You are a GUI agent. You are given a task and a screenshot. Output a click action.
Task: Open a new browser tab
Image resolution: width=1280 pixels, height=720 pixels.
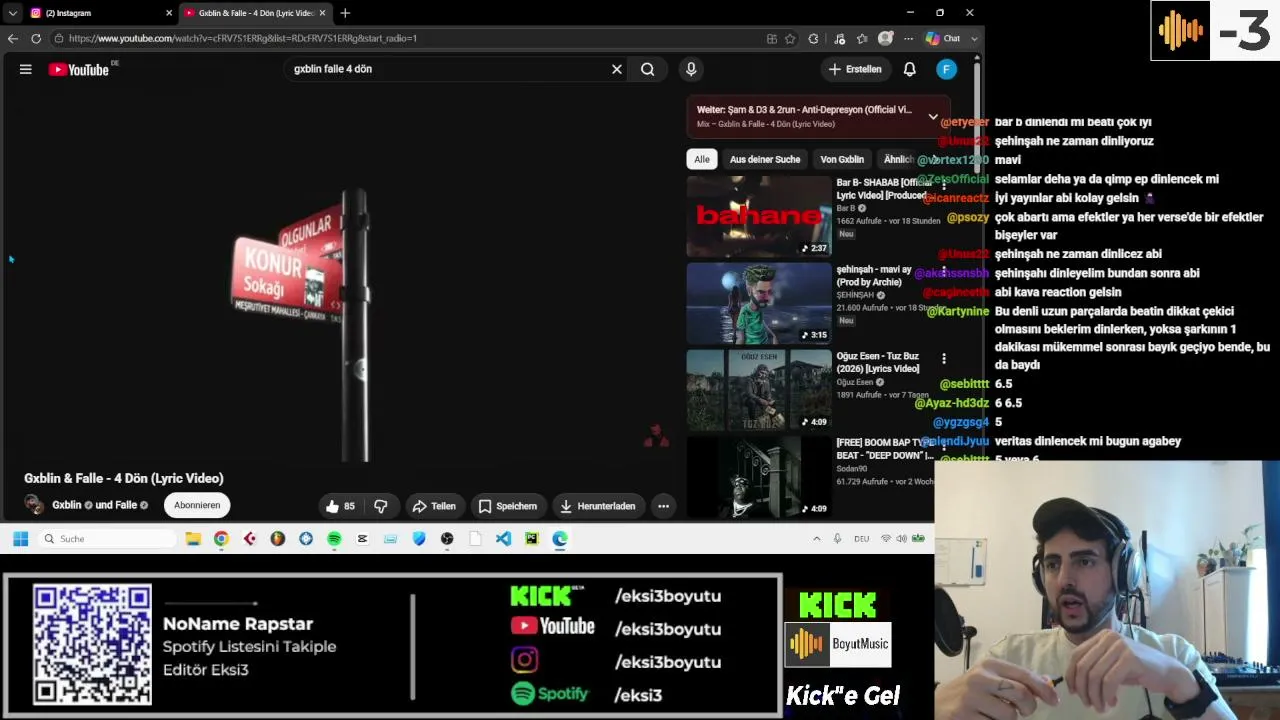click(345, 13)
